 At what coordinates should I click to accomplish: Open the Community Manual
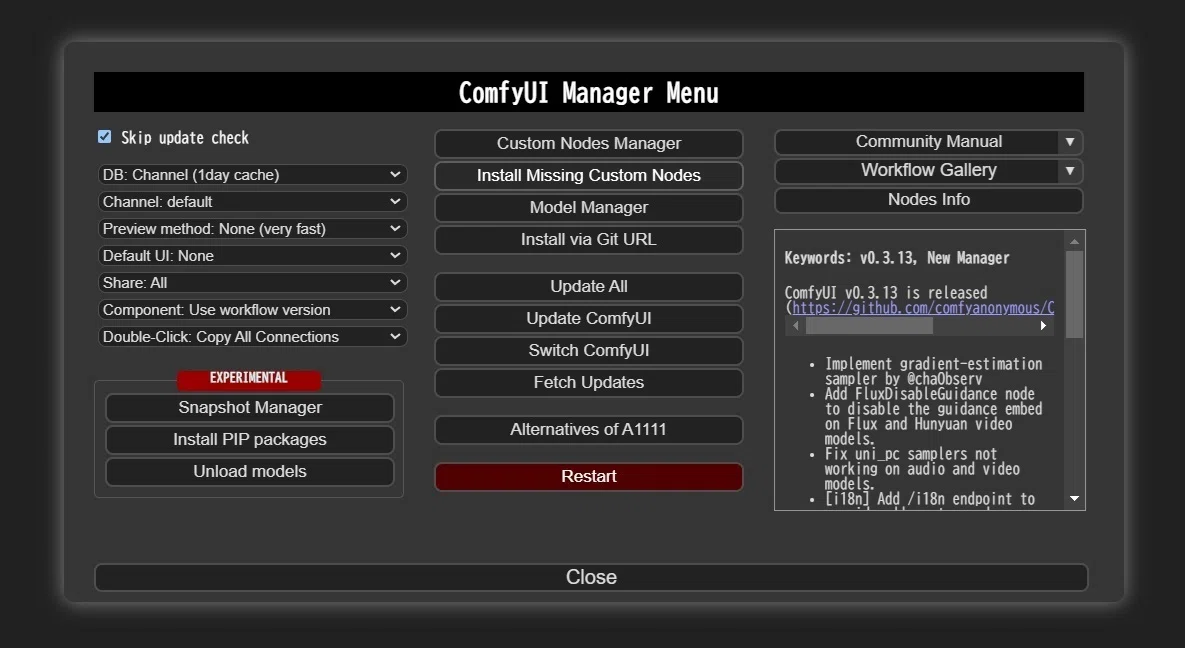click(x=917, y=142)
